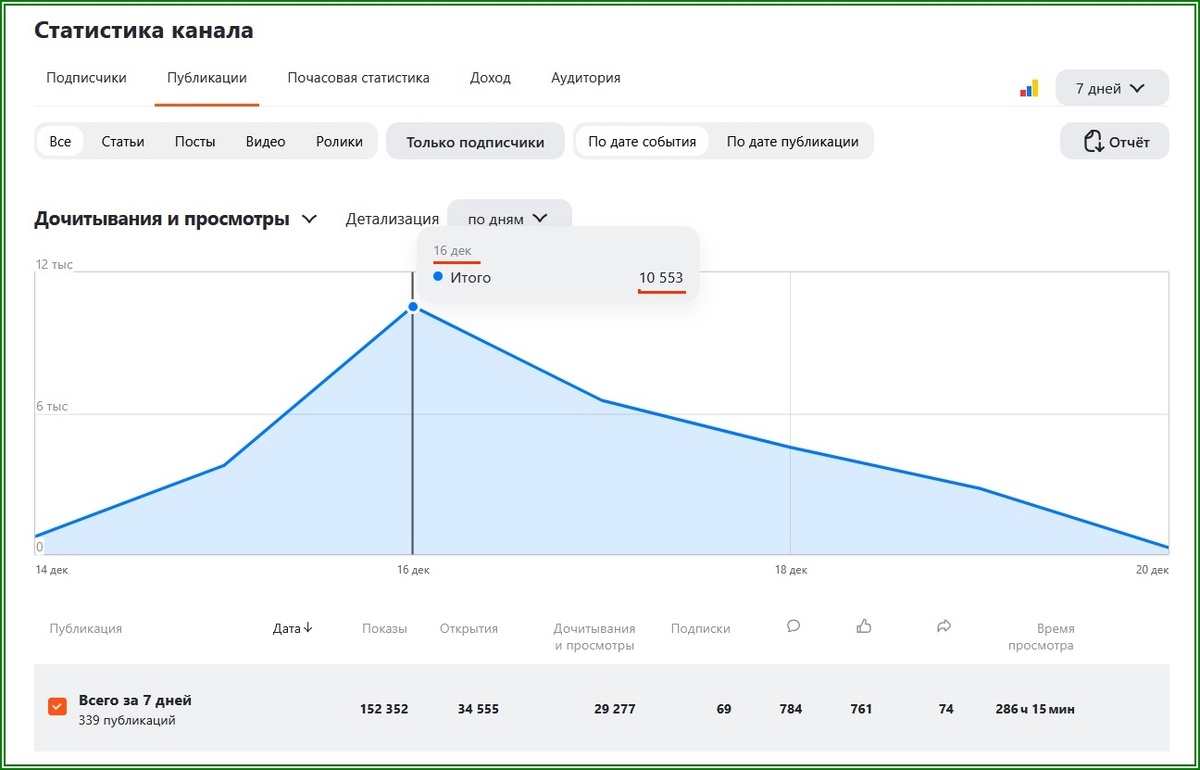This screenshot has height=770, width=1200.
Task: Click the Подписки column header
Action: pyautogui.click(x=700, y=628)
